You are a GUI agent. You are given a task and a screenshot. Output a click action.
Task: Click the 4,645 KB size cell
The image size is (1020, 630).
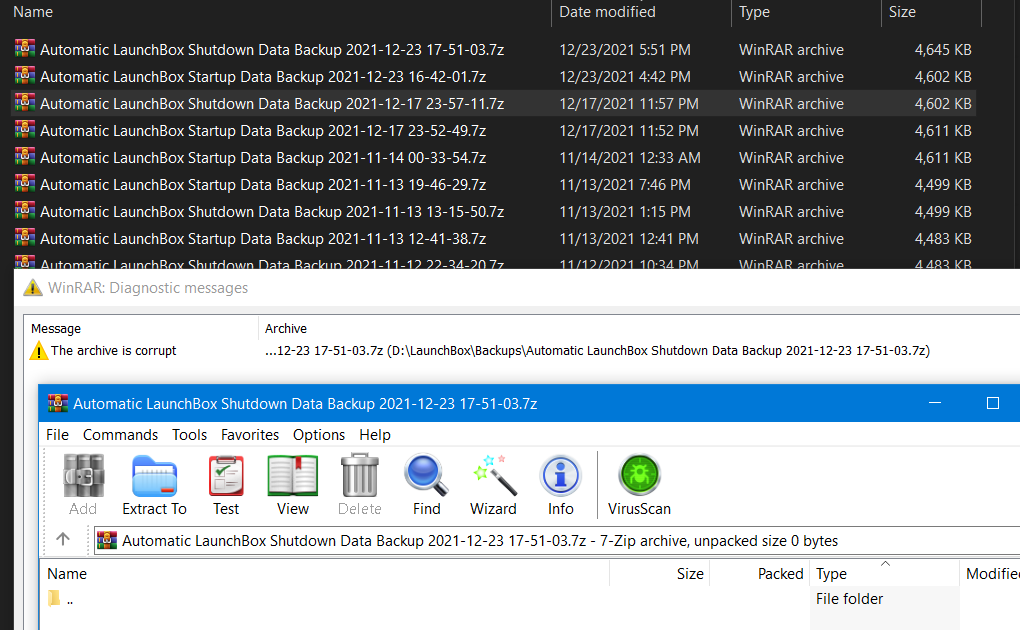943,49
